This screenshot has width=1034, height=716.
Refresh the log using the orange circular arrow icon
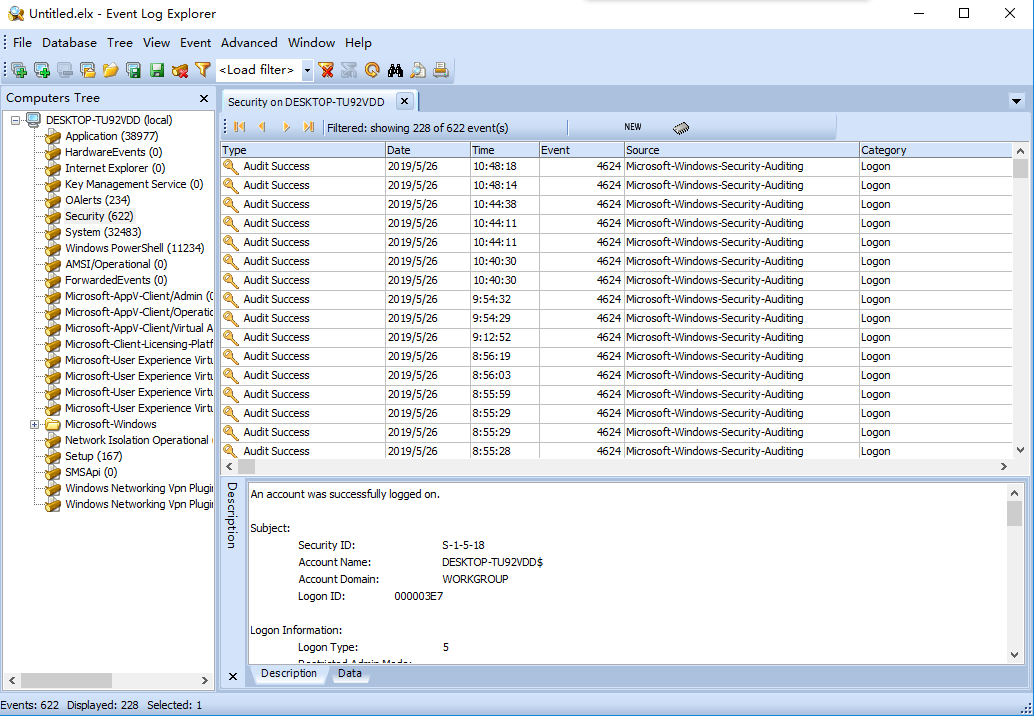[x=372, y=70]
